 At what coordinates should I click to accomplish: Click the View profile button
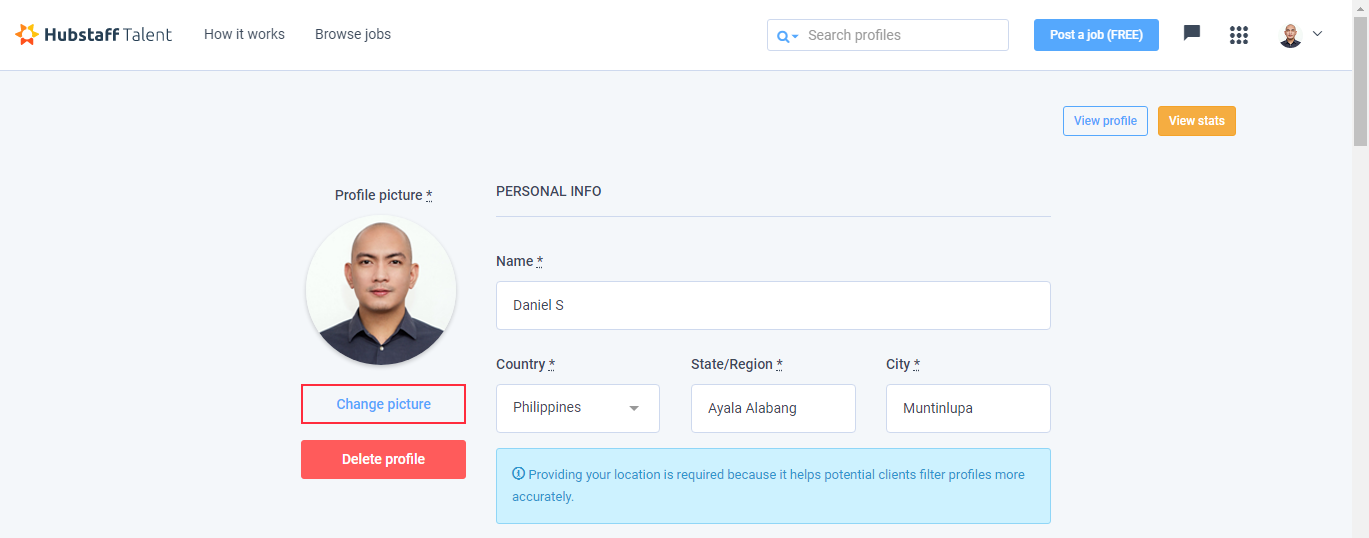[1105, 121]
